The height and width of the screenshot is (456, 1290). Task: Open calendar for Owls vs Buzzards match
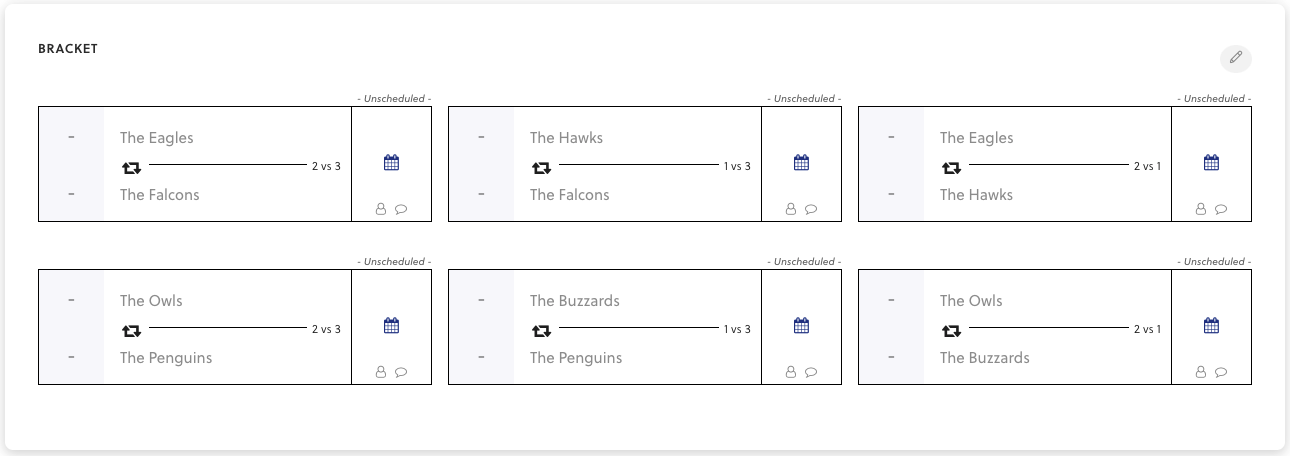(1211, 326)
